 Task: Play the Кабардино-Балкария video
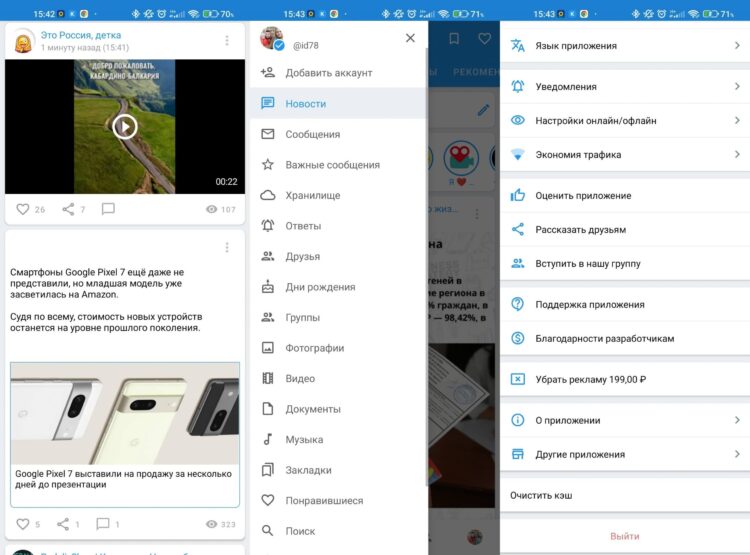click(124, 126)
